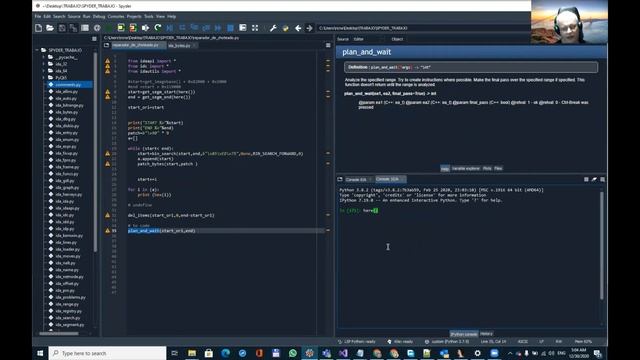
Task: Switch to the History tab
Action: (486, 334)
